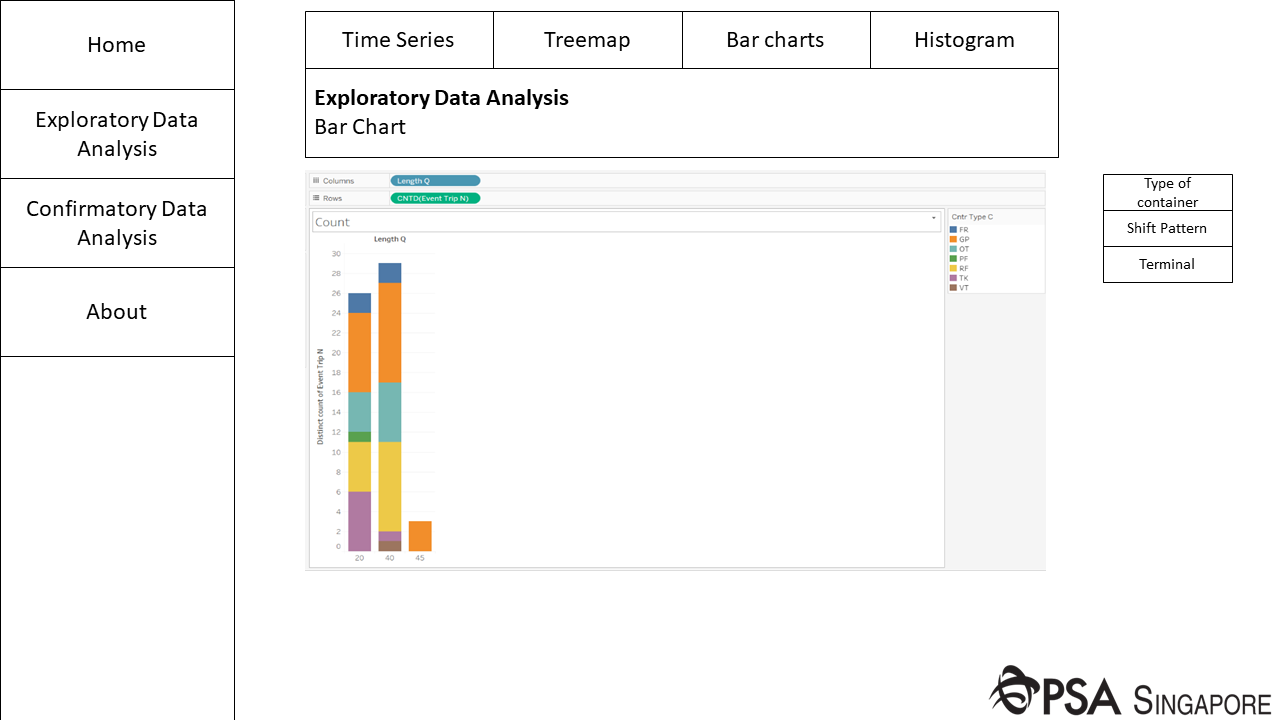Open Exploratory Data Analysis sidebar item
Screen dimensions: 1280x720
117,134
